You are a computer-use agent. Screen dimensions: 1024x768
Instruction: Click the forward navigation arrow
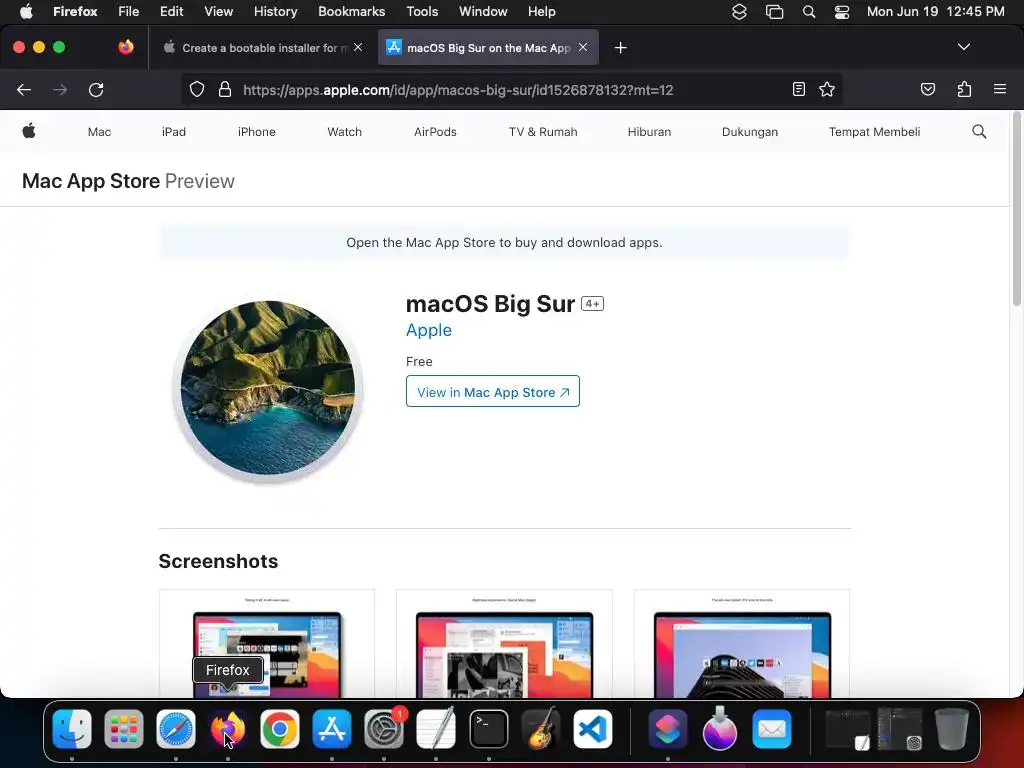(x=60, y=89)
